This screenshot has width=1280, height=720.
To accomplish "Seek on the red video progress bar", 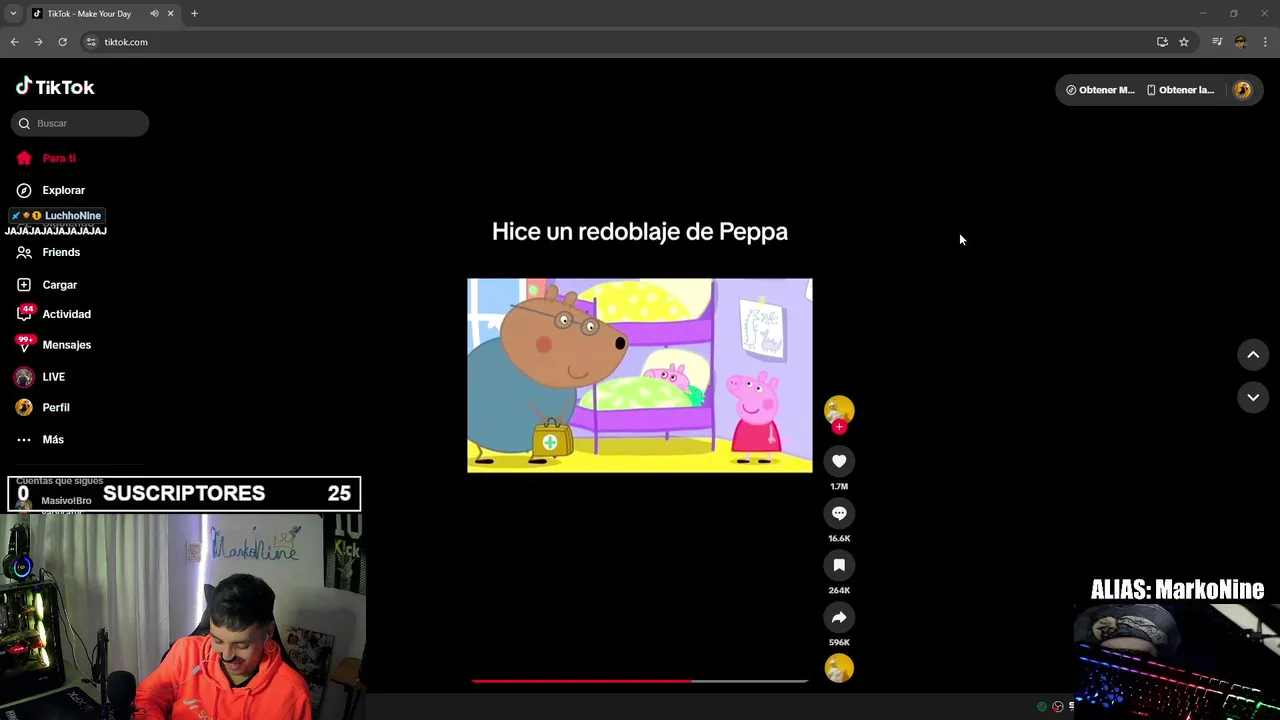I will click(x=640, y=681).
